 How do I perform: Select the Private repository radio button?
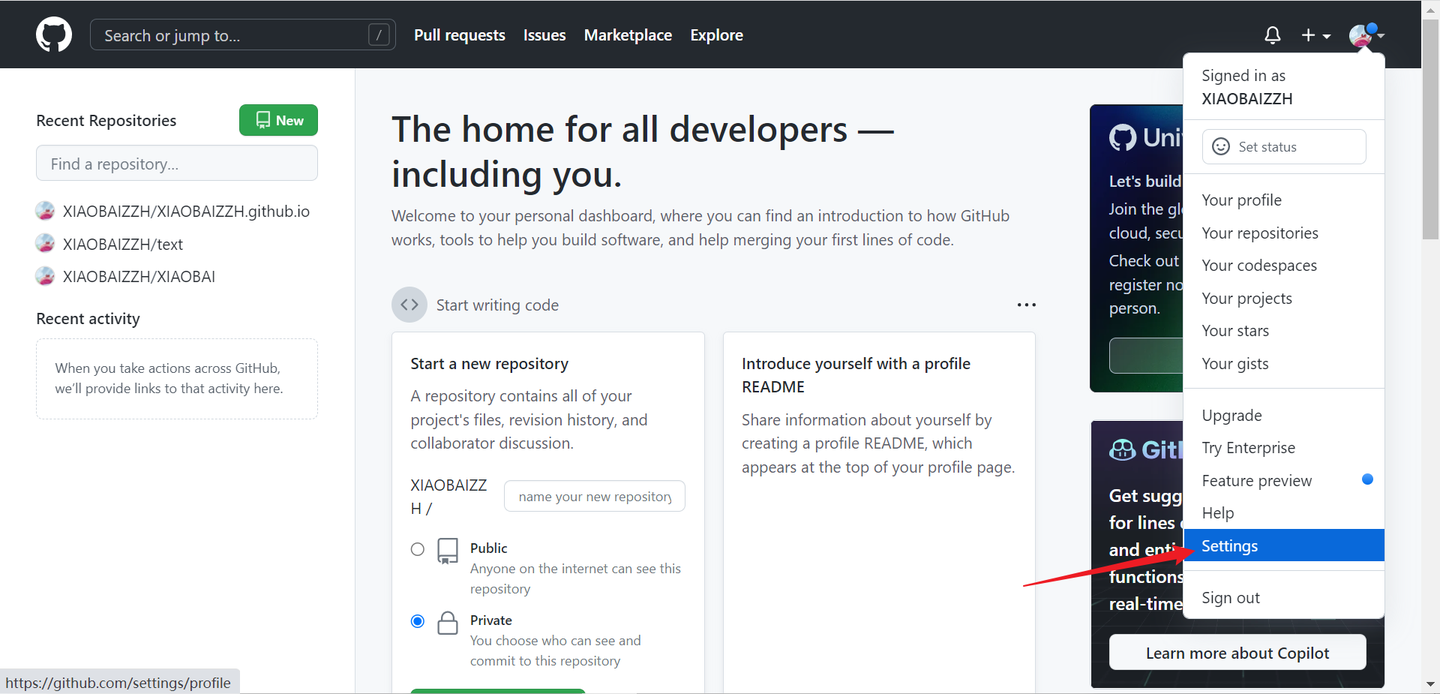(418, 621)
